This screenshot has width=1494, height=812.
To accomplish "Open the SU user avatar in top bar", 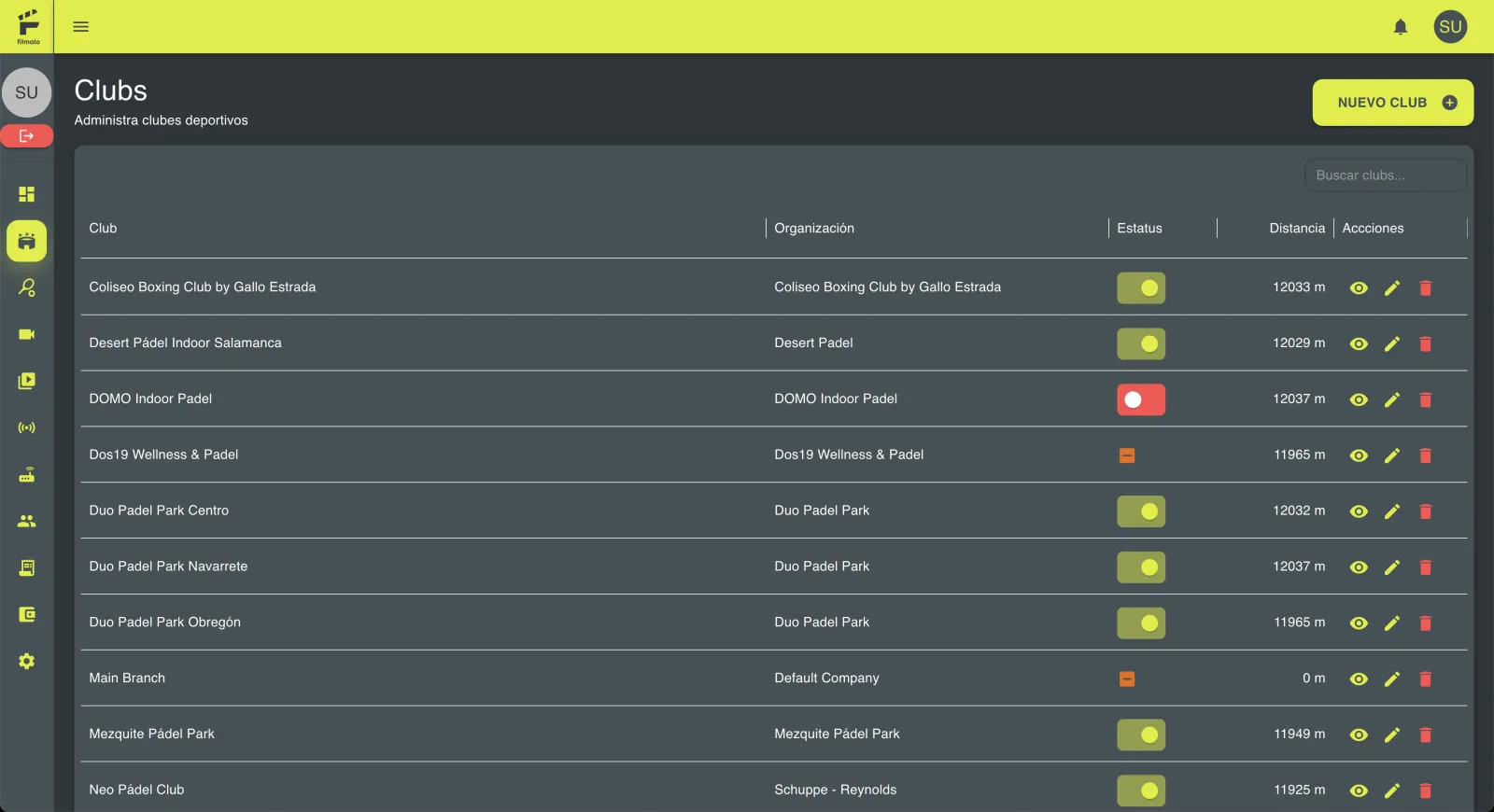I will [x=1450, y=27].
